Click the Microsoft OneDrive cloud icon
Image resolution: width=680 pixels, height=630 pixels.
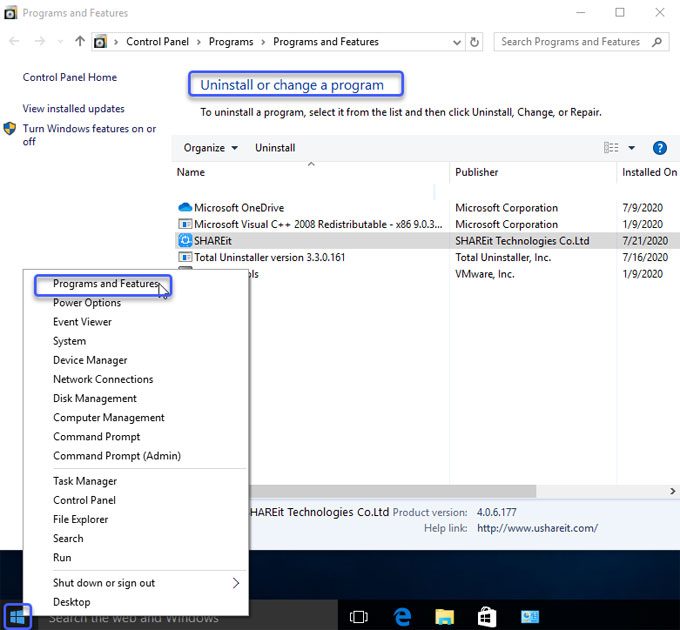[185, 207]
